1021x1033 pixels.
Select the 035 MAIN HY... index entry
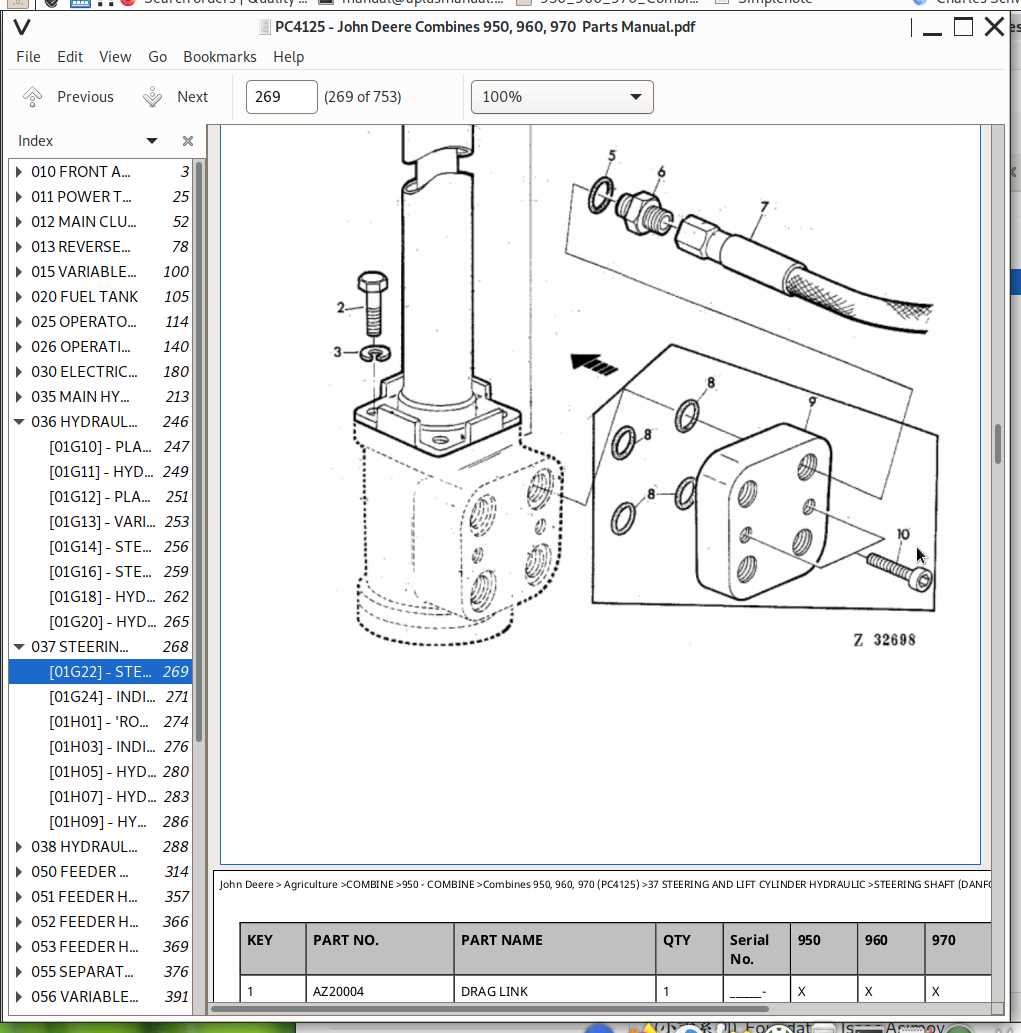coord(101,397)
